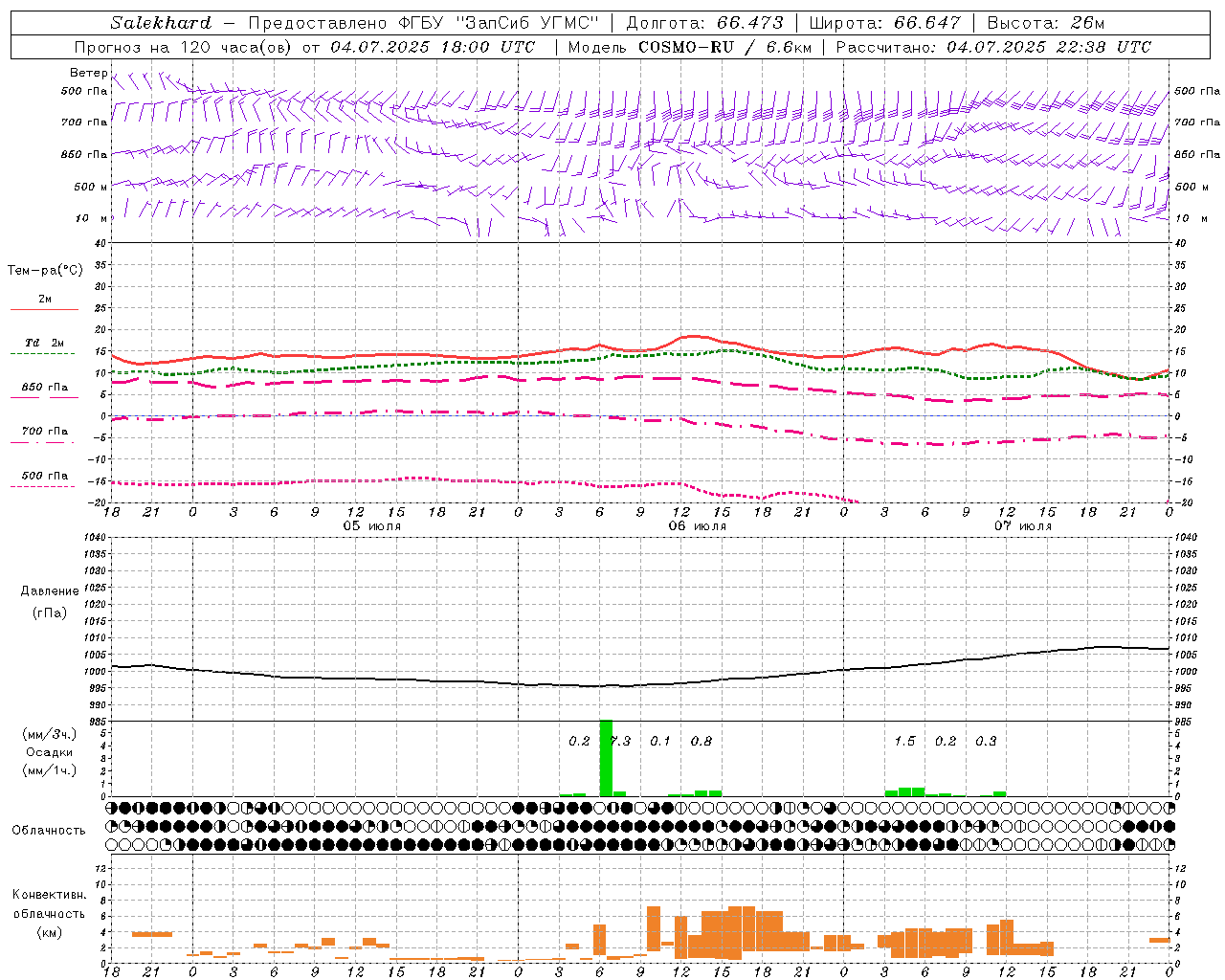Click the Тем-ра(°C) panel label
The width and height of the screenshot is (1225, 980).
45,271
